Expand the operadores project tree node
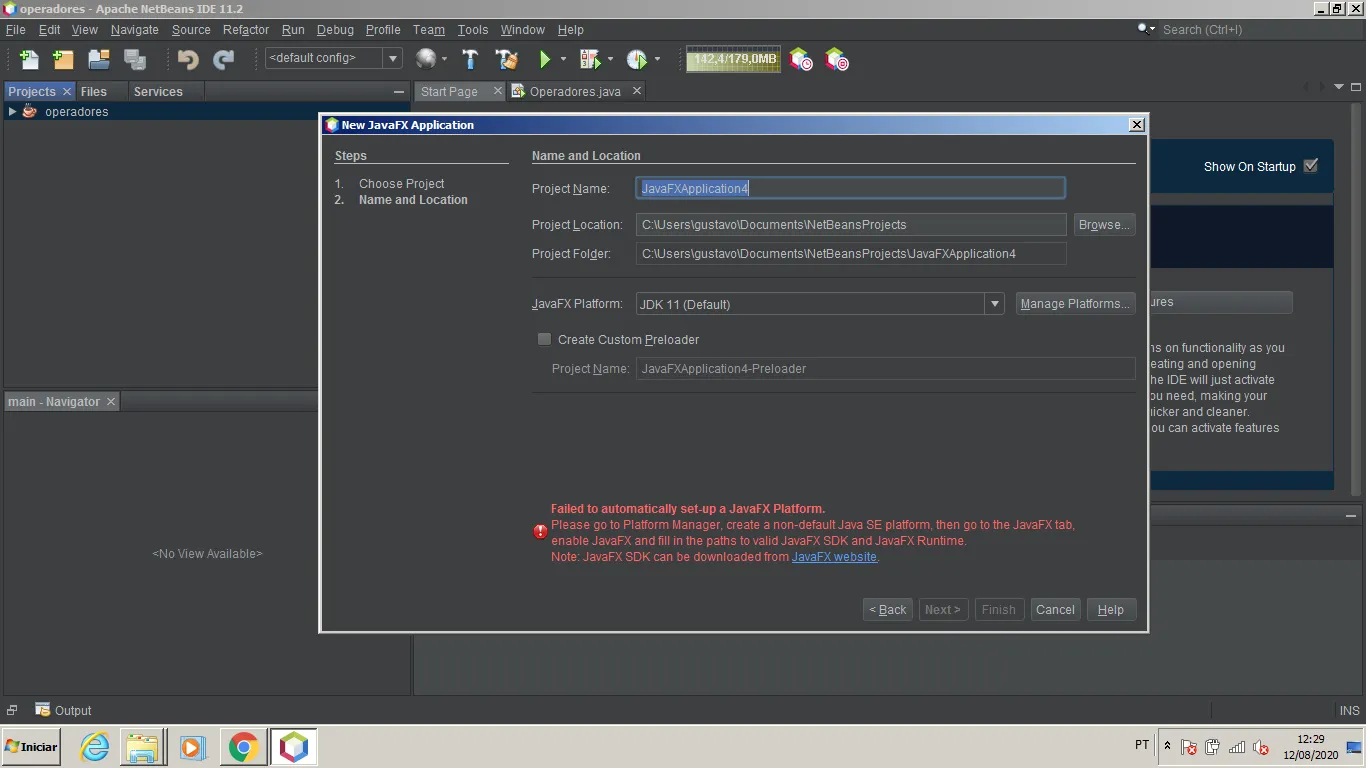 [12, 111]
